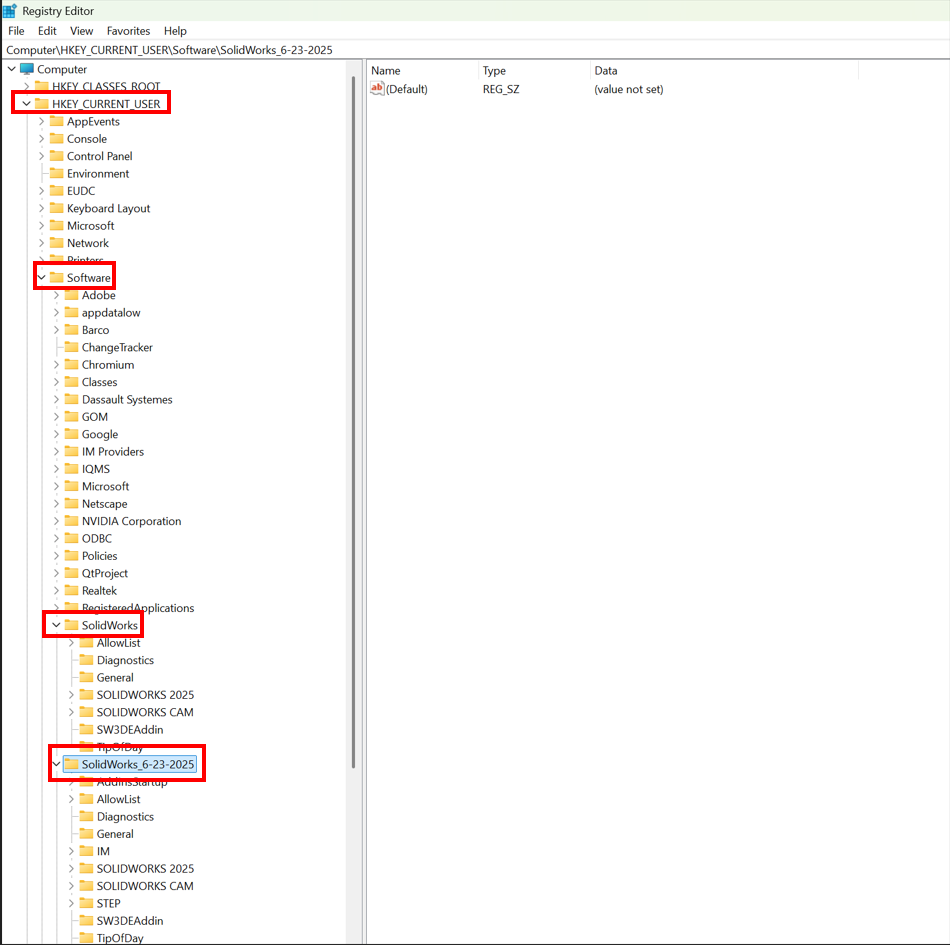
Task: Click the REG_SZ type cell
Action: pos(501,89)
